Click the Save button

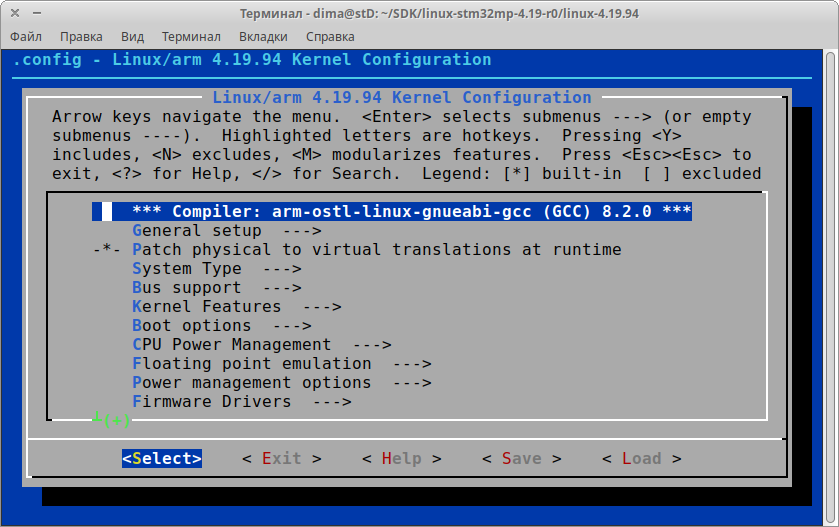point(521,459)
